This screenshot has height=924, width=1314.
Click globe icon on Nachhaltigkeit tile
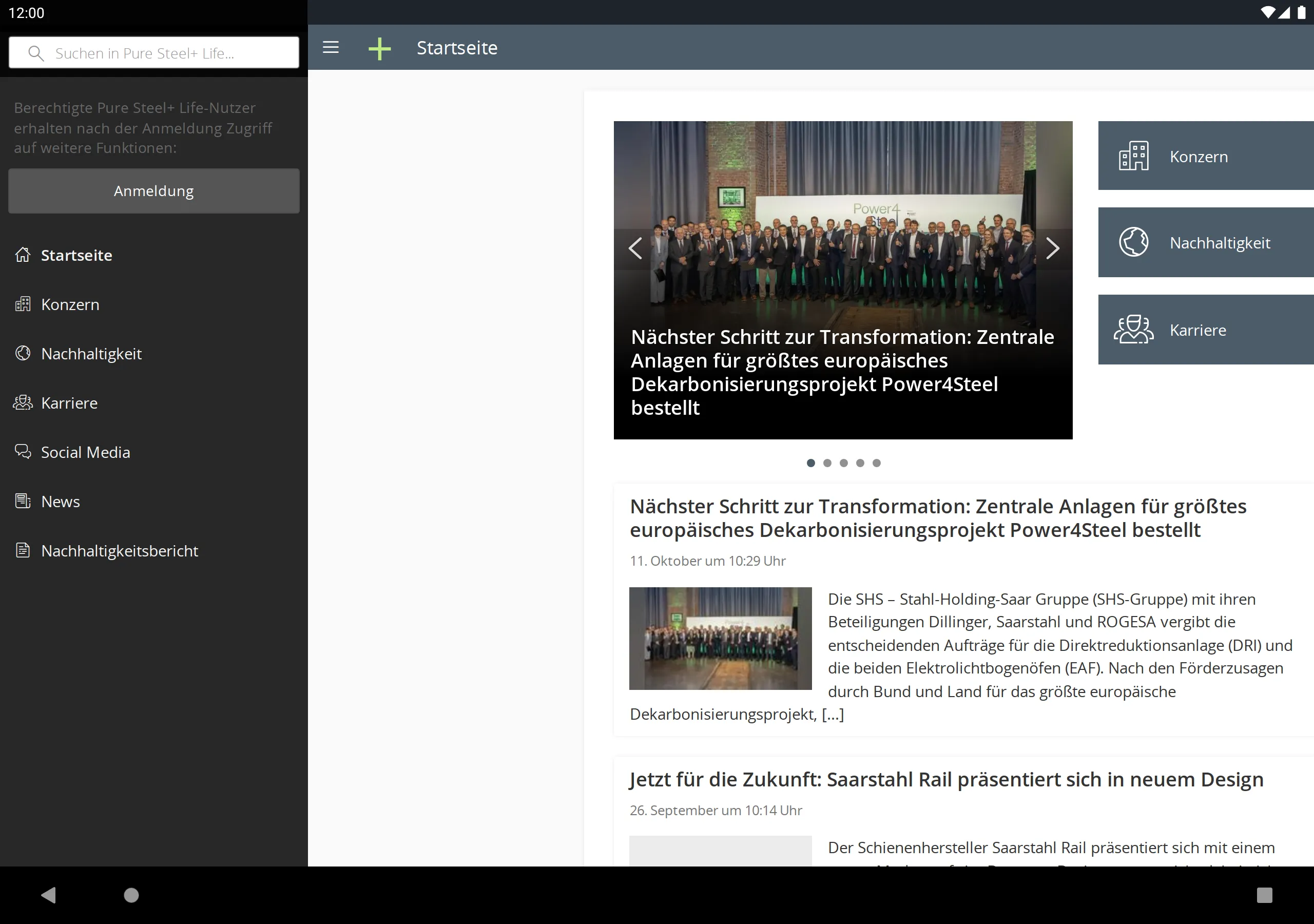(1134, 242)
